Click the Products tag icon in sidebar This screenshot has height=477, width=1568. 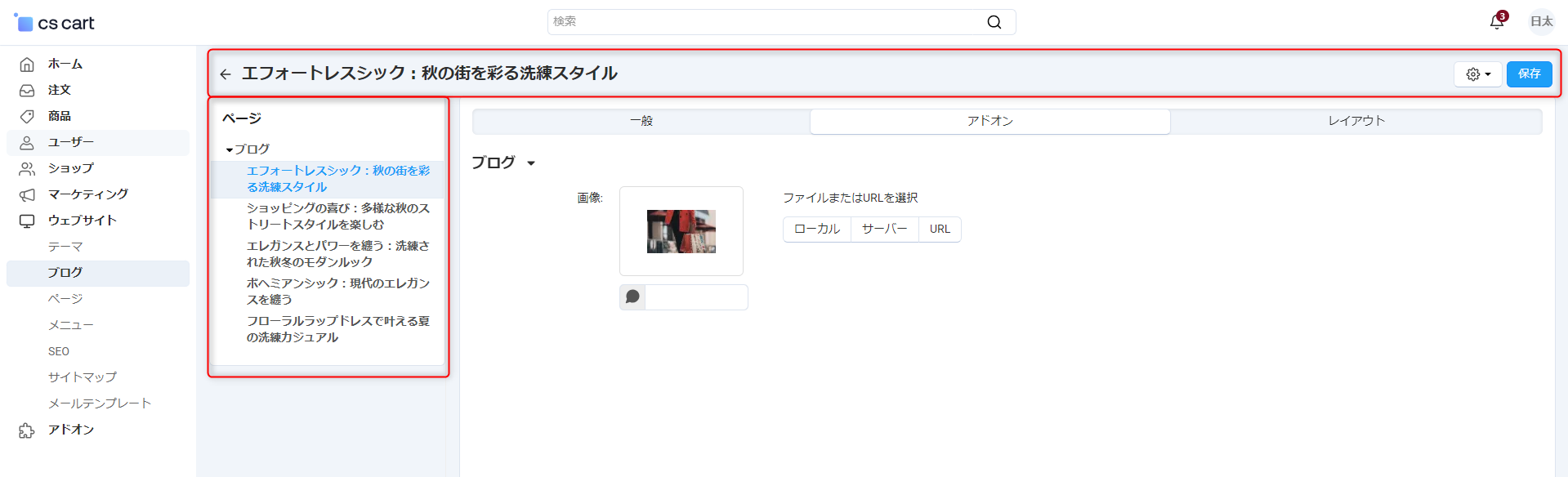coord(27,116)
